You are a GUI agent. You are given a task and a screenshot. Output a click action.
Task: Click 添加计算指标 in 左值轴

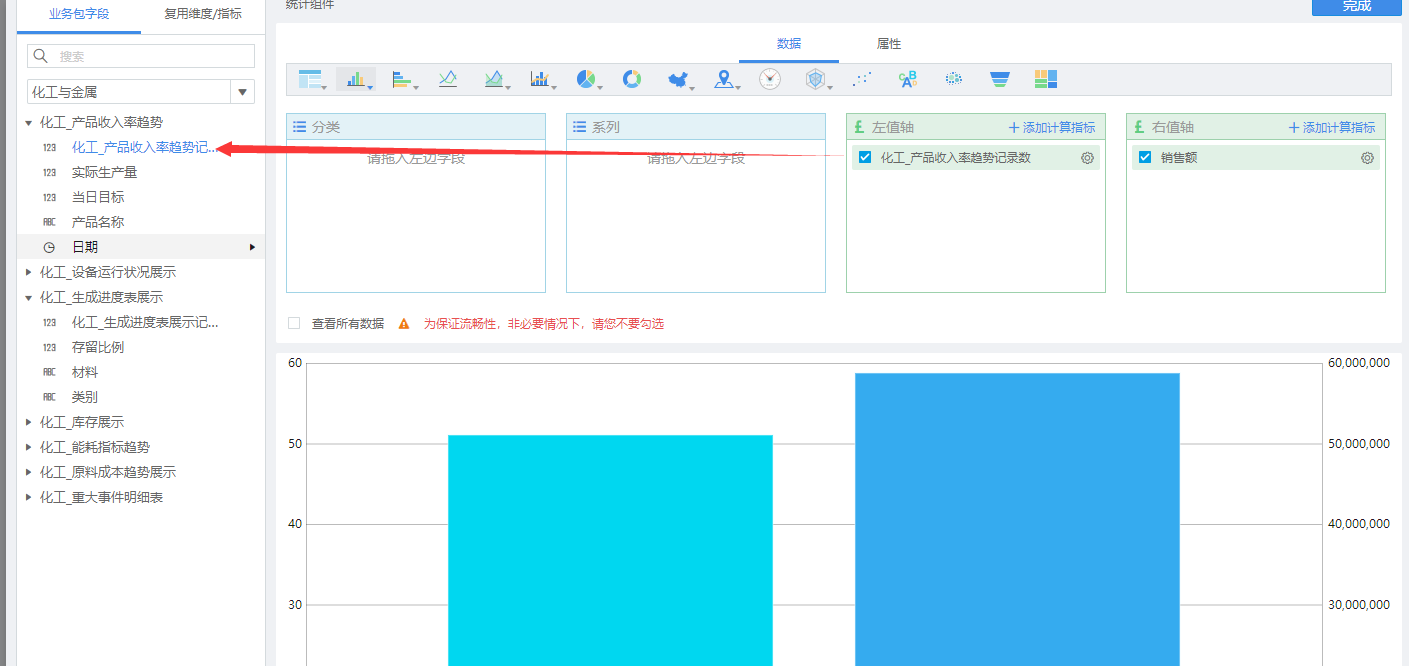(1052, 127)
